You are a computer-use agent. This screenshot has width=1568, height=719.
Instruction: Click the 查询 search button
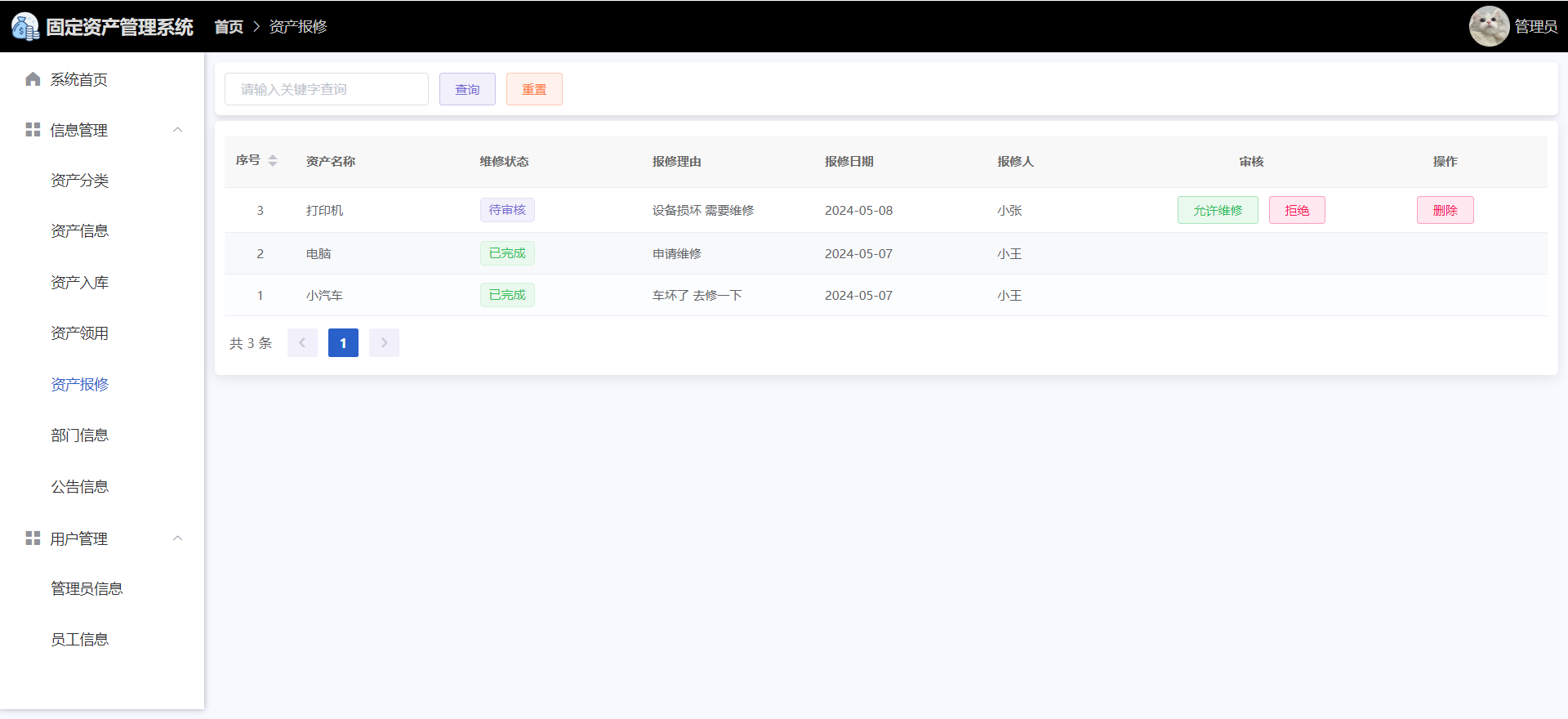467,89
